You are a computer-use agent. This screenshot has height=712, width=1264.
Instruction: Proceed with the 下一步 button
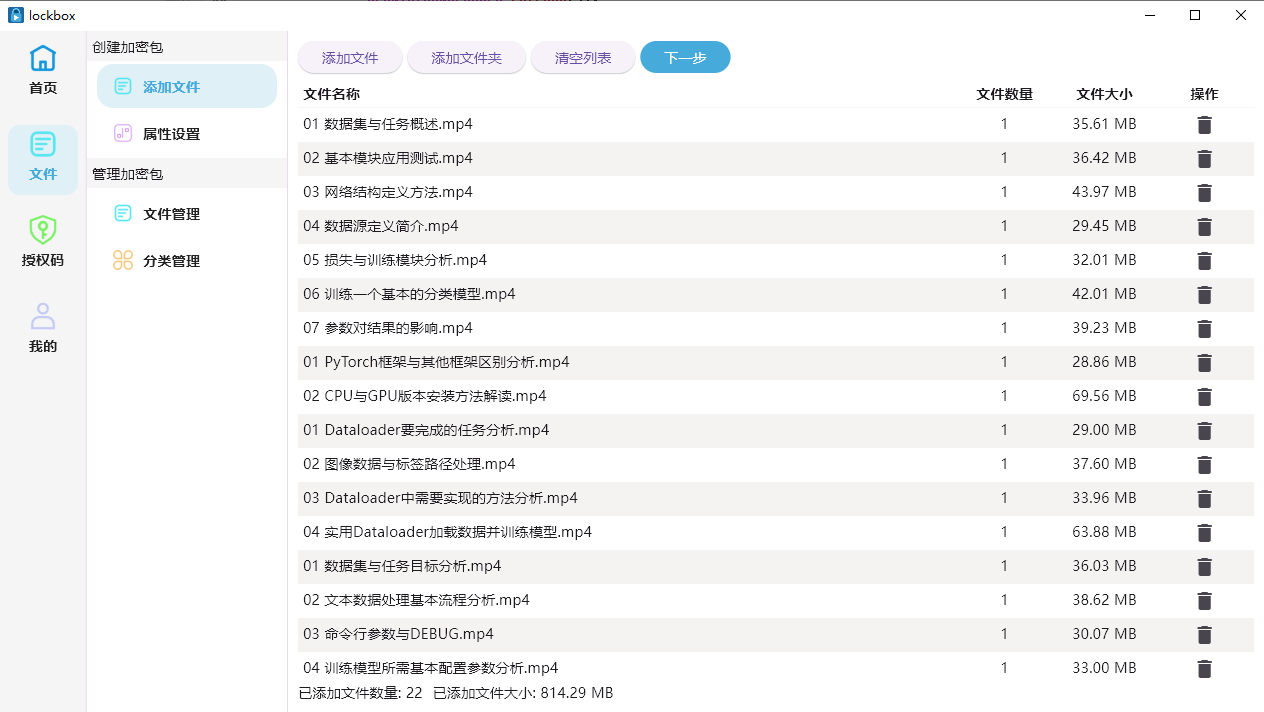point(685,58)
